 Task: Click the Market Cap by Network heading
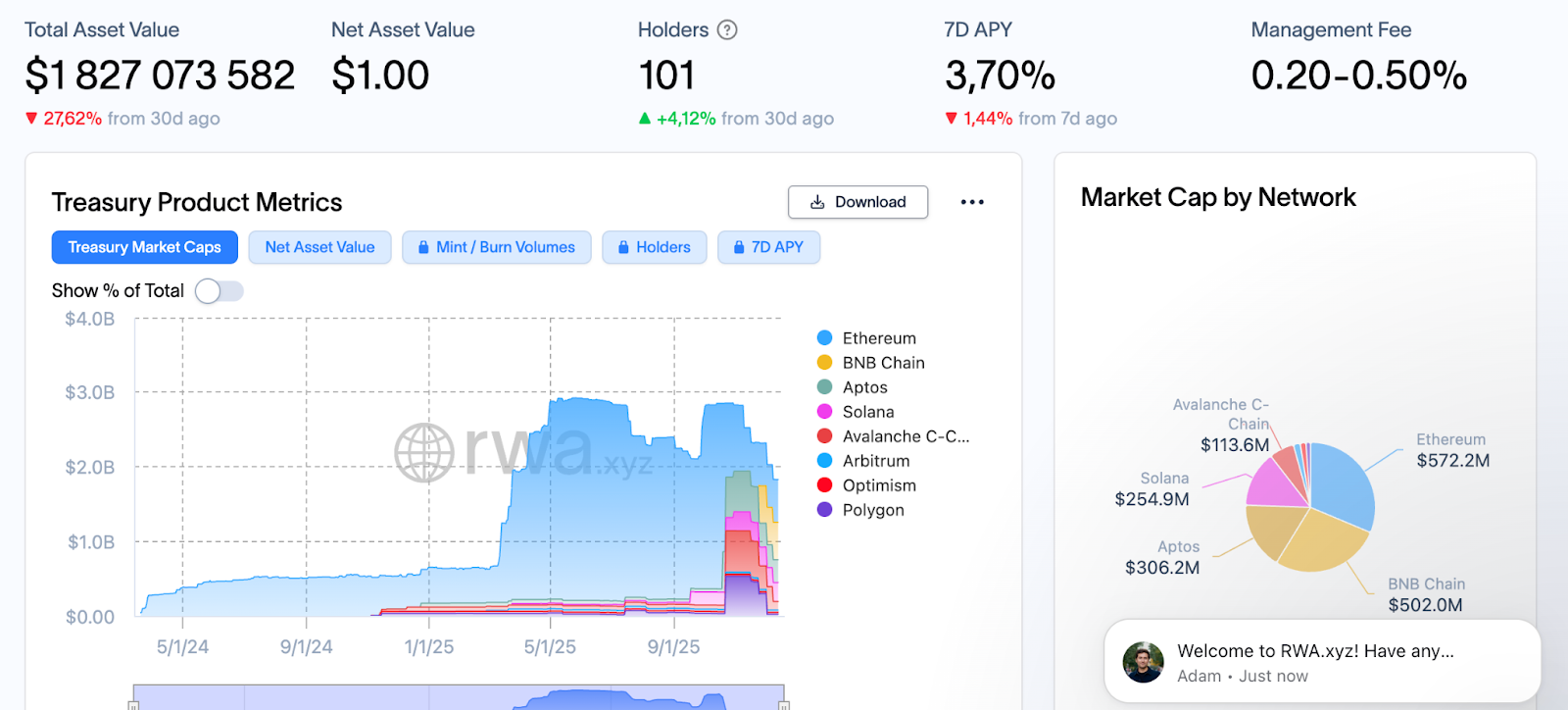point(1218,197)
